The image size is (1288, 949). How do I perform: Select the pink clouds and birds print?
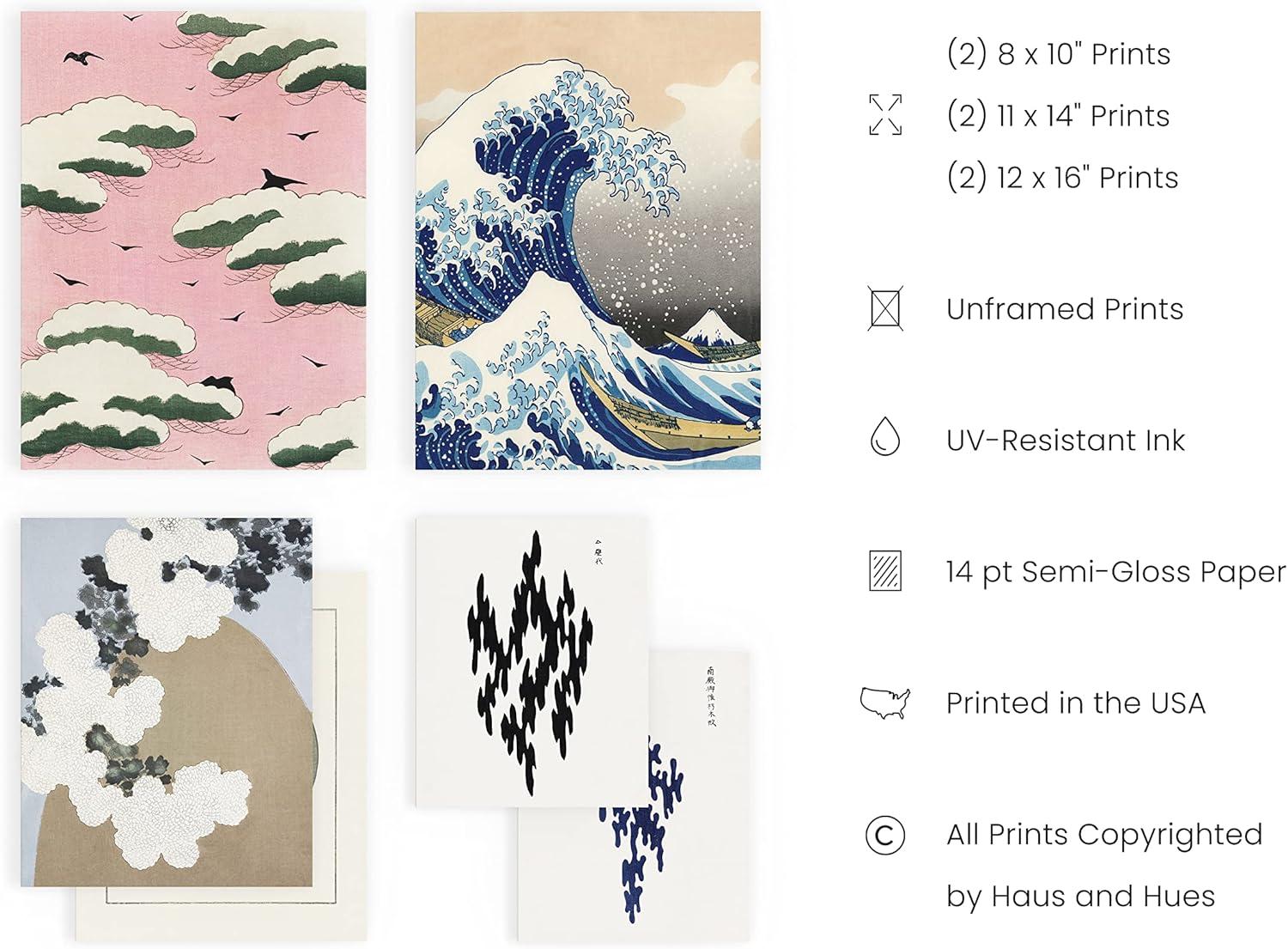coord(193,240)
